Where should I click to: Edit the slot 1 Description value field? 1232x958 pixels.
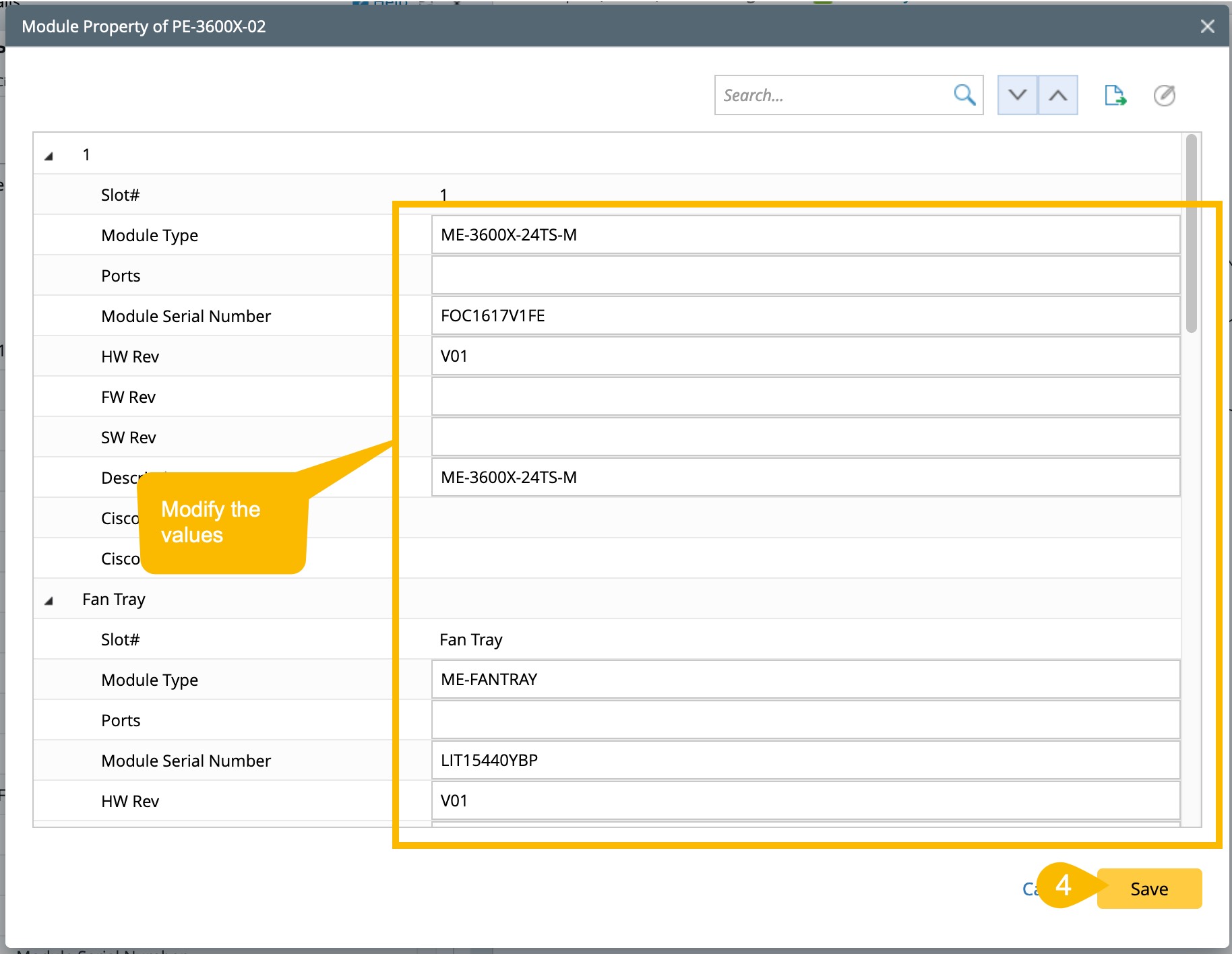[805, 477]
